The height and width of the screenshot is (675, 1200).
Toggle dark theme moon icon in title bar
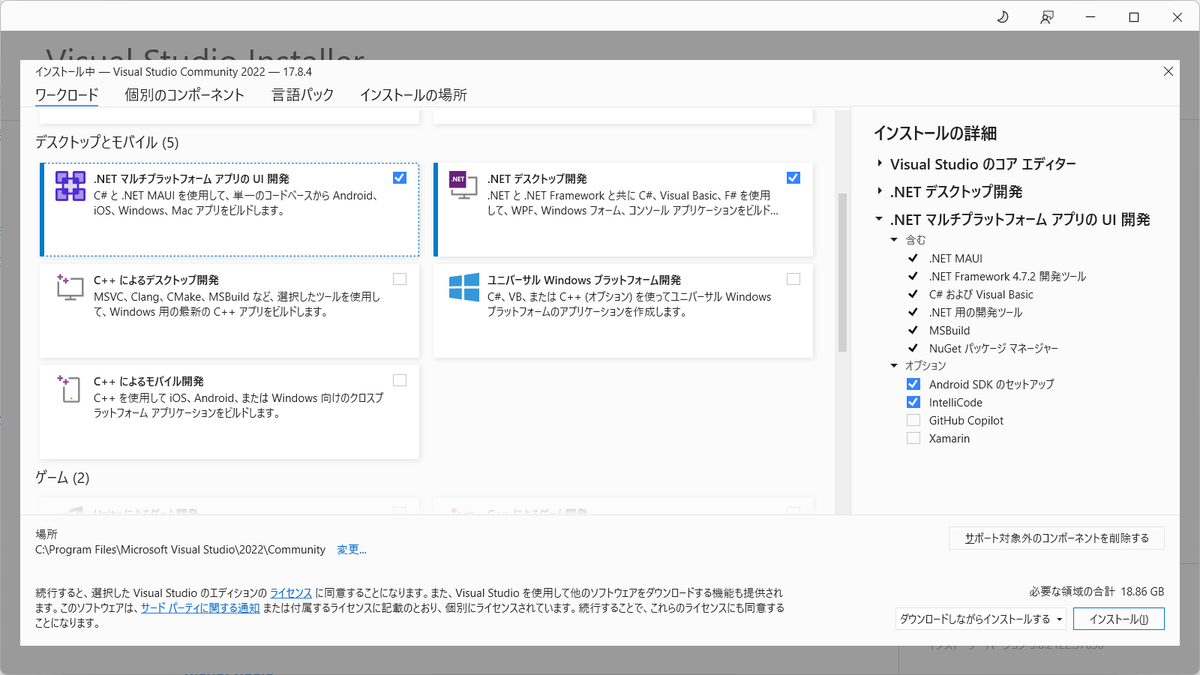1003,17
